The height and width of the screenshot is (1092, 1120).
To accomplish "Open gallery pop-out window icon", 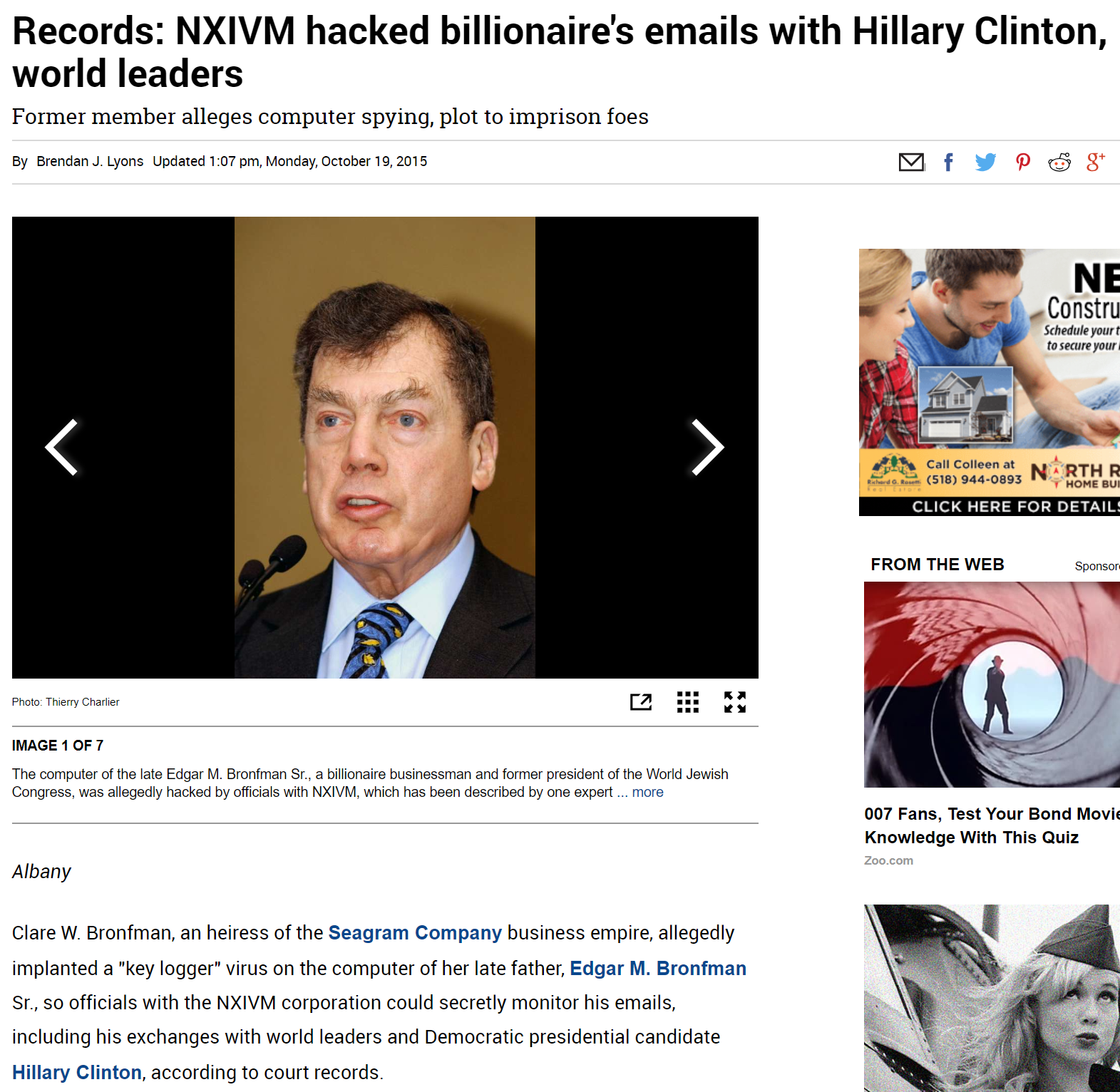I will pos(641,702).
